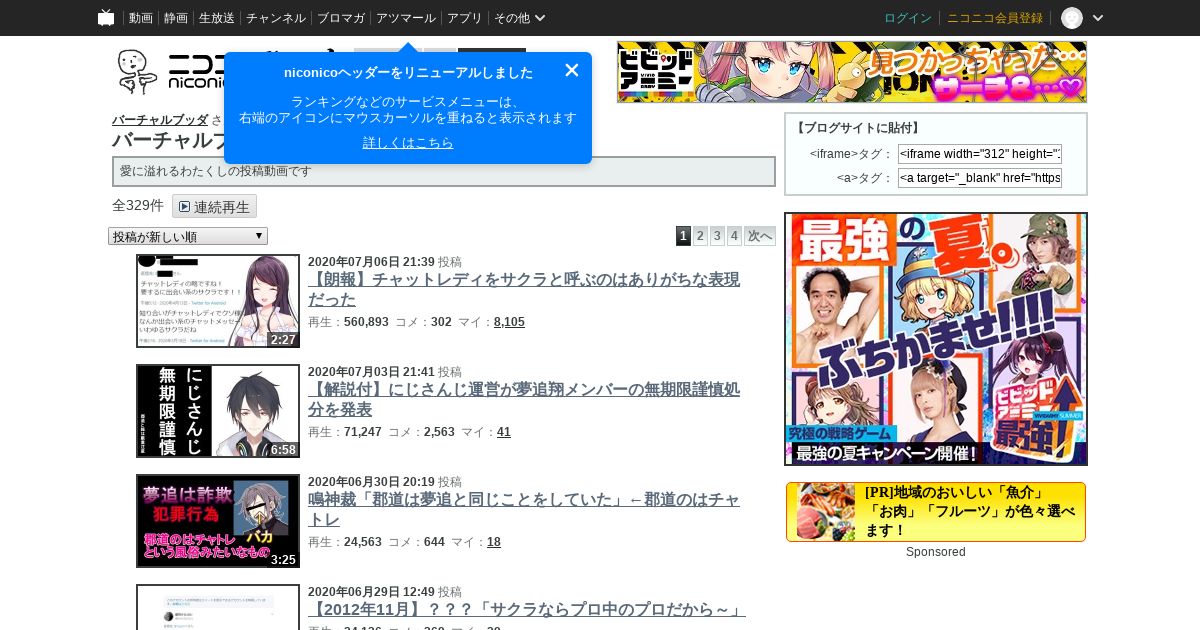The height and width of the screenshot is (630, 1200).
Task: Open the チャンネル header link
Action: (x=276, y=18)
